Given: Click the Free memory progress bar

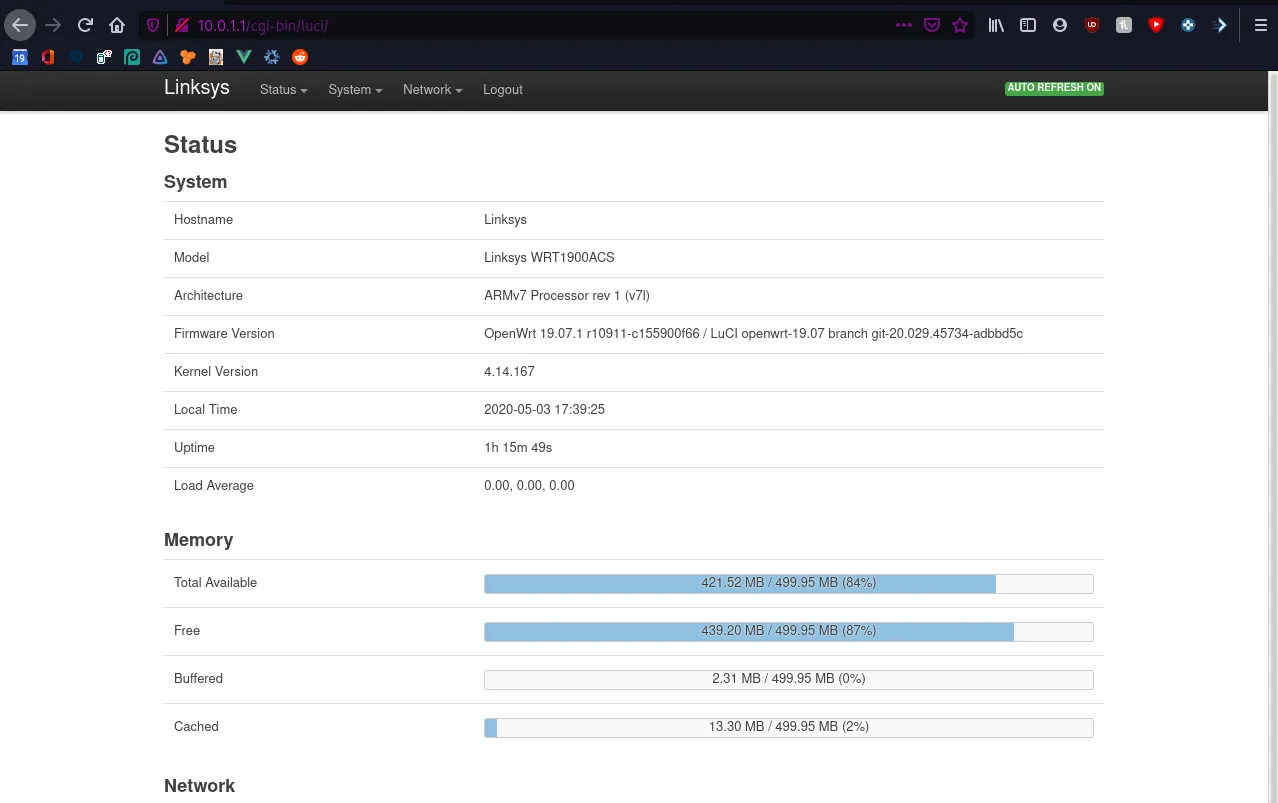Looking at the screenshot, I should tap(788, 631).
